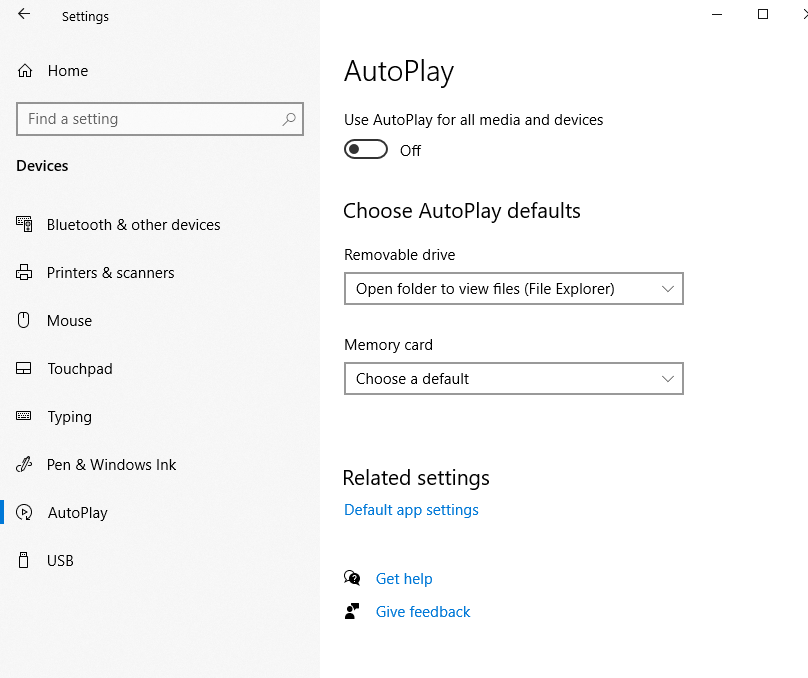Click the Settings window title text
The width and height of the screenshot is (808, 678).
click(86, 16)
